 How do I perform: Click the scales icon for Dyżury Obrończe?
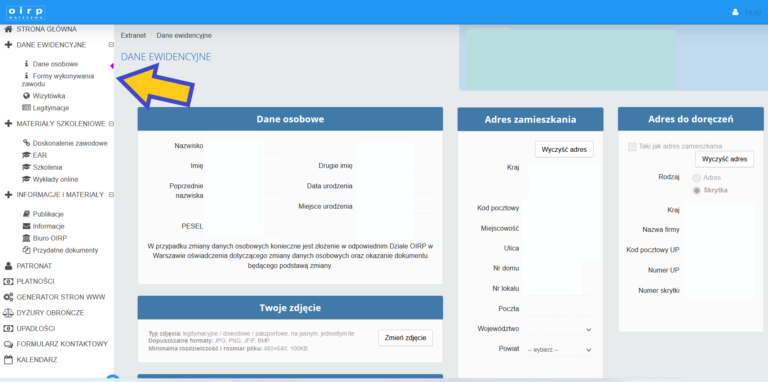tap(8, 312)
